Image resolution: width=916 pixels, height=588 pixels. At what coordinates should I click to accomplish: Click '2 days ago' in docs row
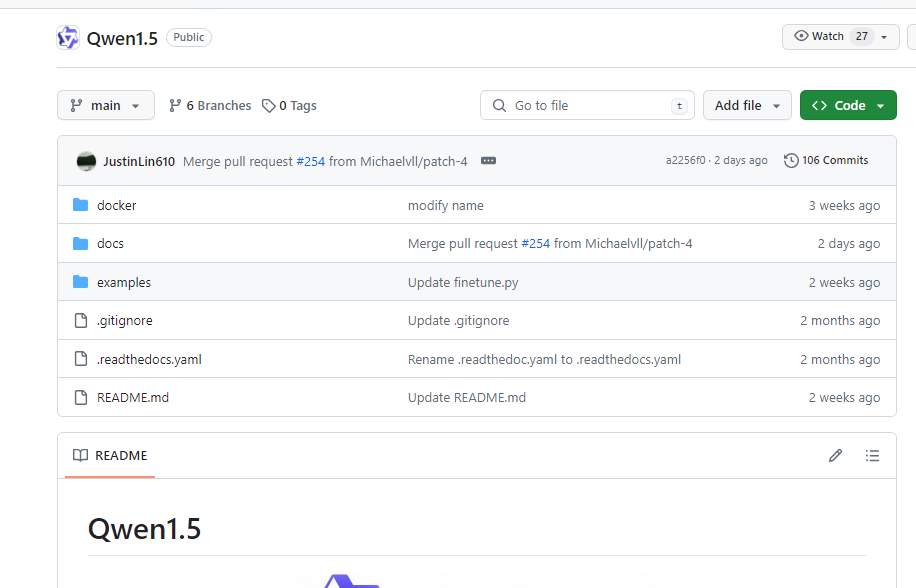849,243
